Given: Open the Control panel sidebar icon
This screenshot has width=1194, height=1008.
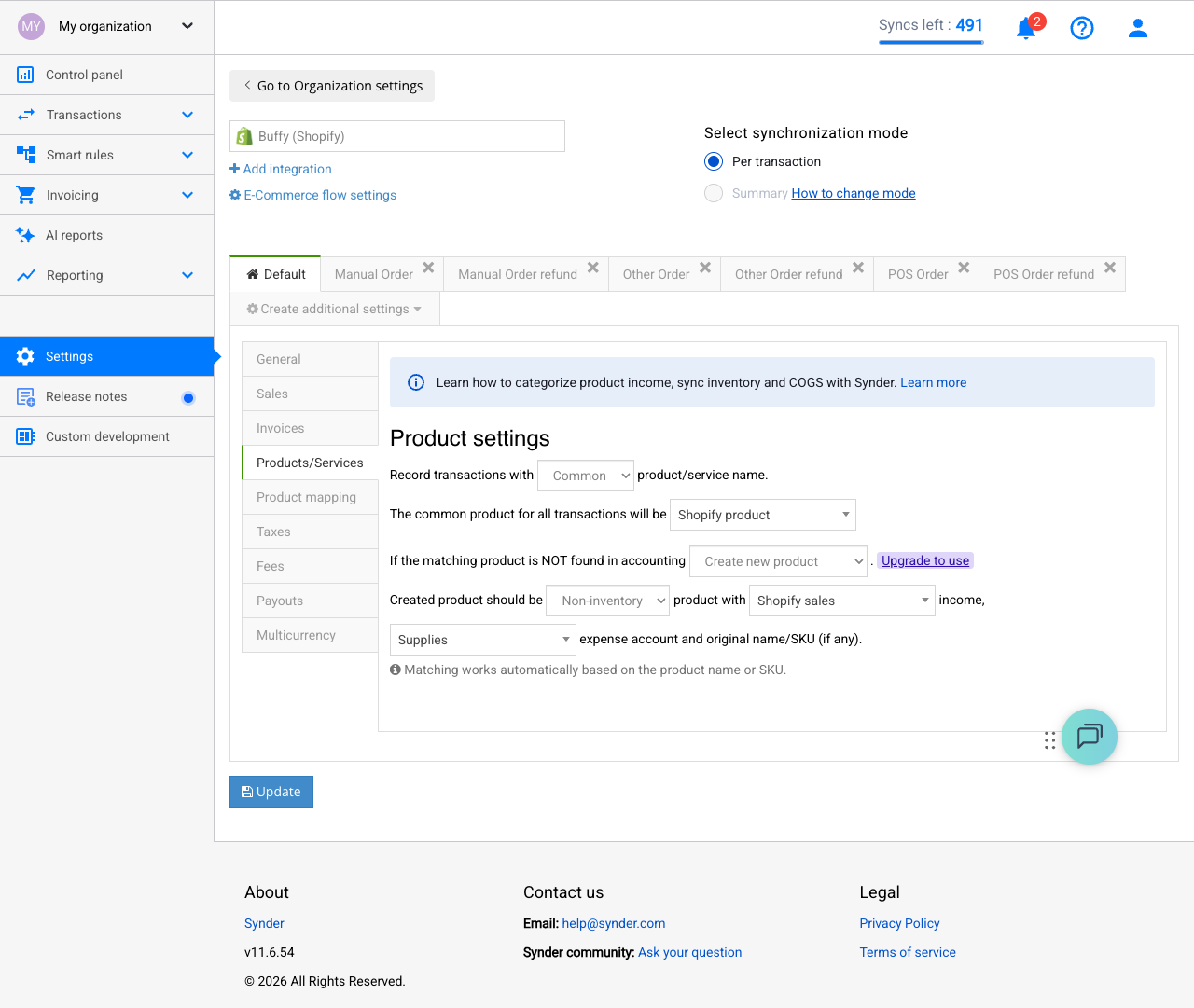Looking at the screenshot, I should (25, 75).
